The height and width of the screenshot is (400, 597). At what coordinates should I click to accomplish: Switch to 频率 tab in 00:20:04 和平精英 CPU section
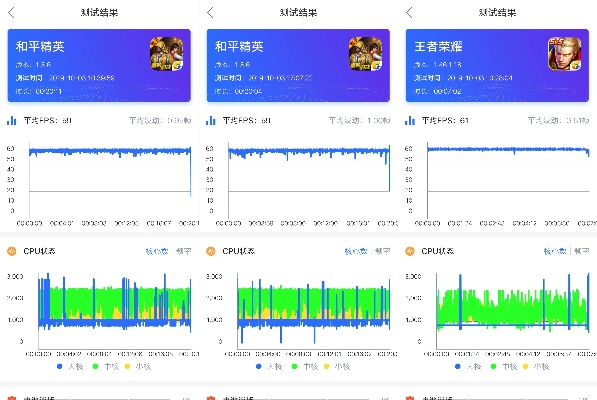[x=383, y=251]
